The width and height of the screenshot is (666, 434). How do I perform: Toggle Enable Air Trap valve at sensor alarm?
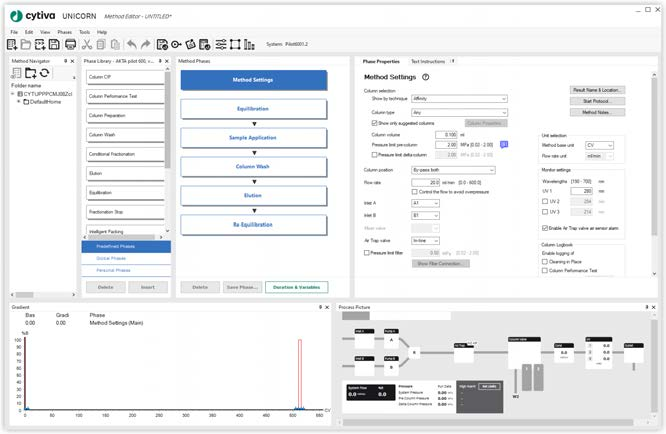(545, 228)
